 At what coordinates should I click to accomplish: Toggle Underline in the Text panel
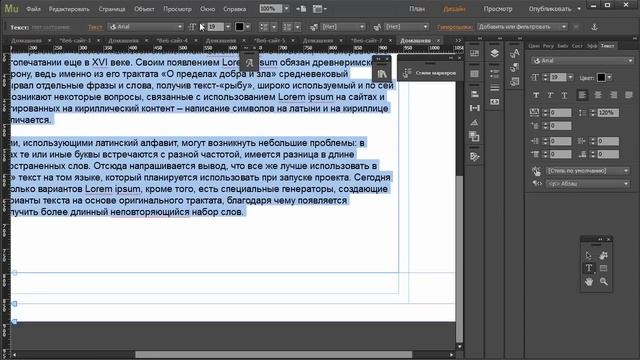tap(564, 95)
